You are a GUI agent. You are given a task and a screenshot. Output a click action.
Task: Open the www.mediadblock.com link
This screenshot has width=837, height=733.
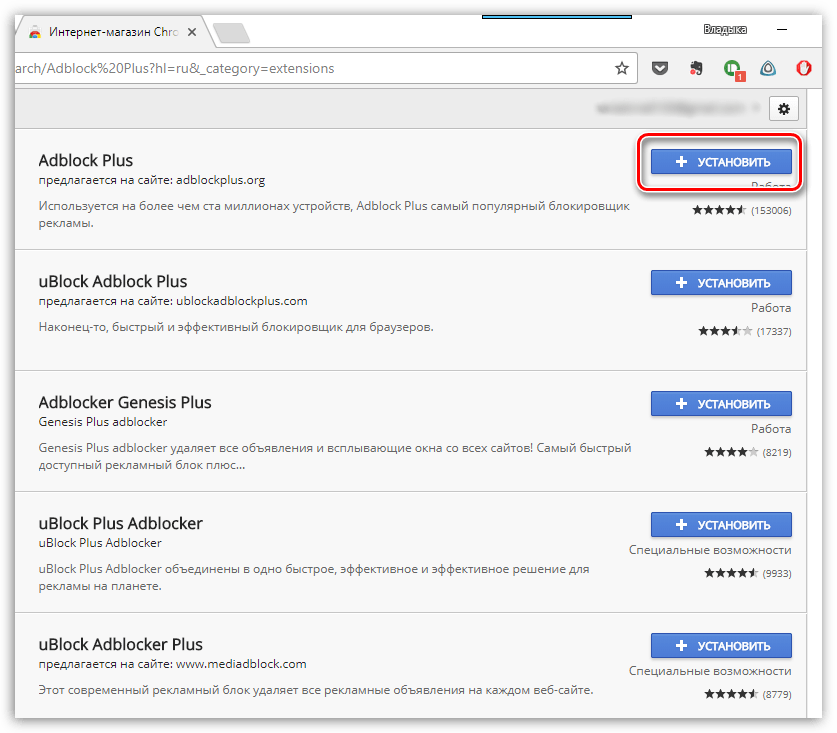point(243,664)
